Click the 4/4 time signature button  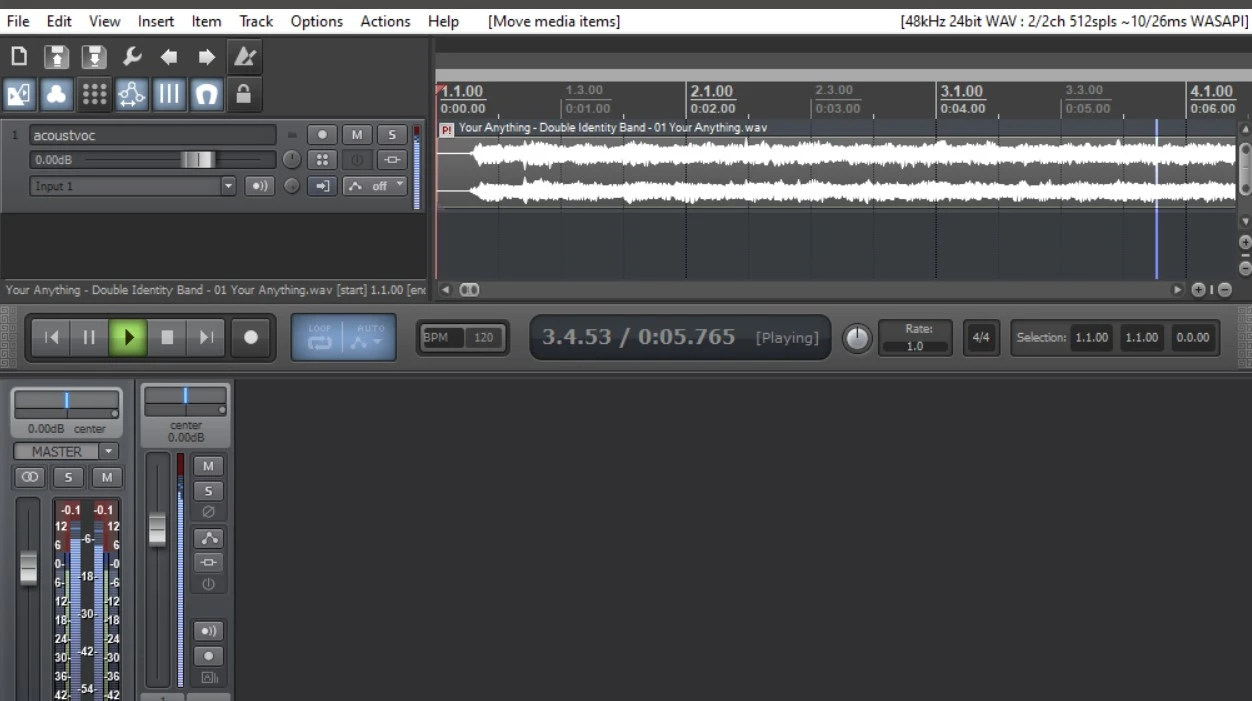click(x=981, y=338)
